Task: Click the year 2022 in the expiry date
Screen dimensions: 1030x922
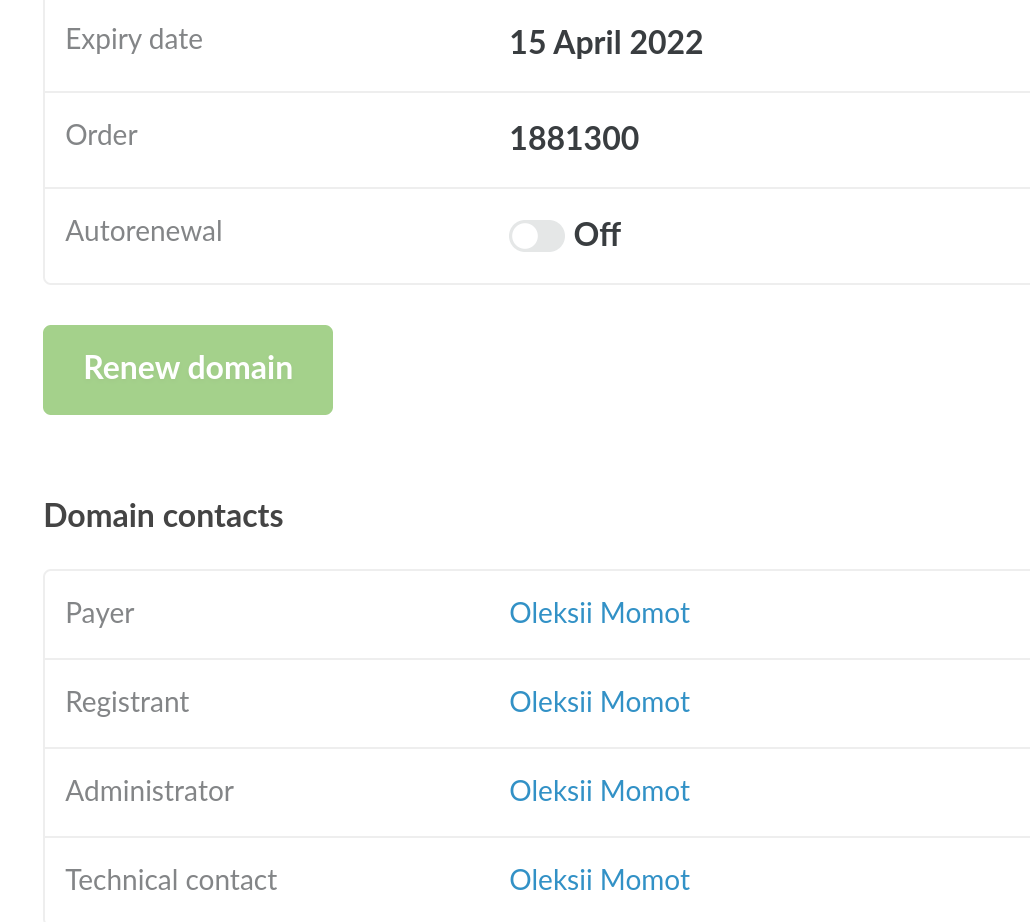Action: 666,43
